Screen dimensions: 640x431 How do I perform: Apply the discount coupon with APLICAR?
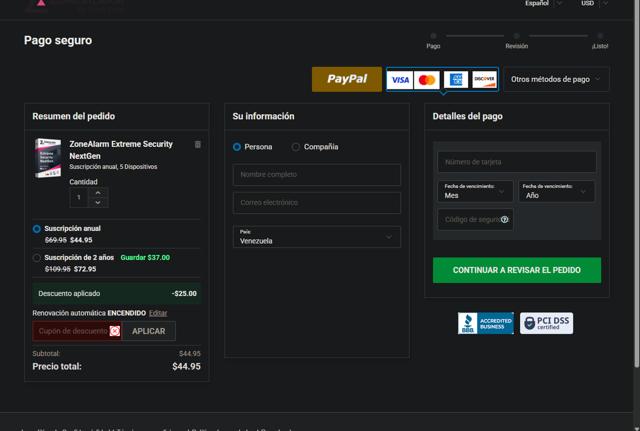149,331
